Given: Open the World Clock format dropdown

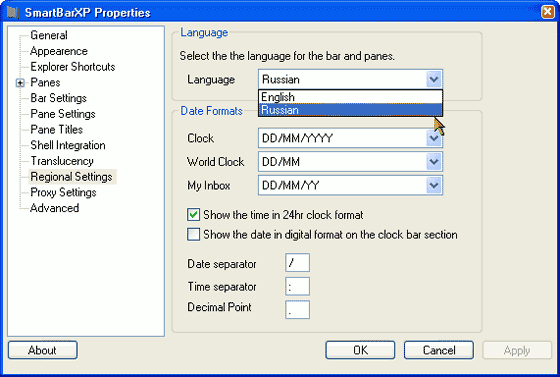Looking at the screenshot, I should coord(434,162).
